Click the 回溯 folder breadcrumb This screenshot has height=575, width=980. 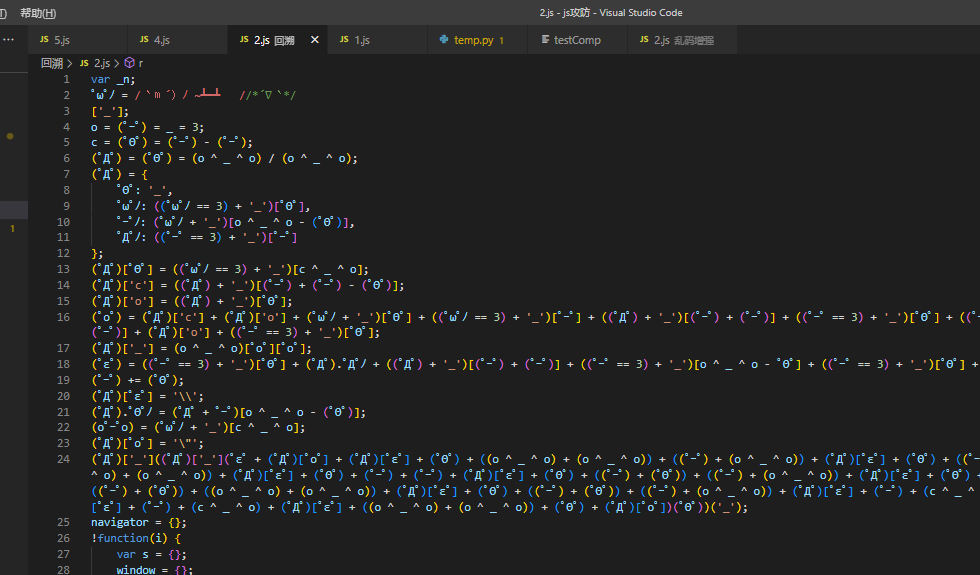click(52, 63)
